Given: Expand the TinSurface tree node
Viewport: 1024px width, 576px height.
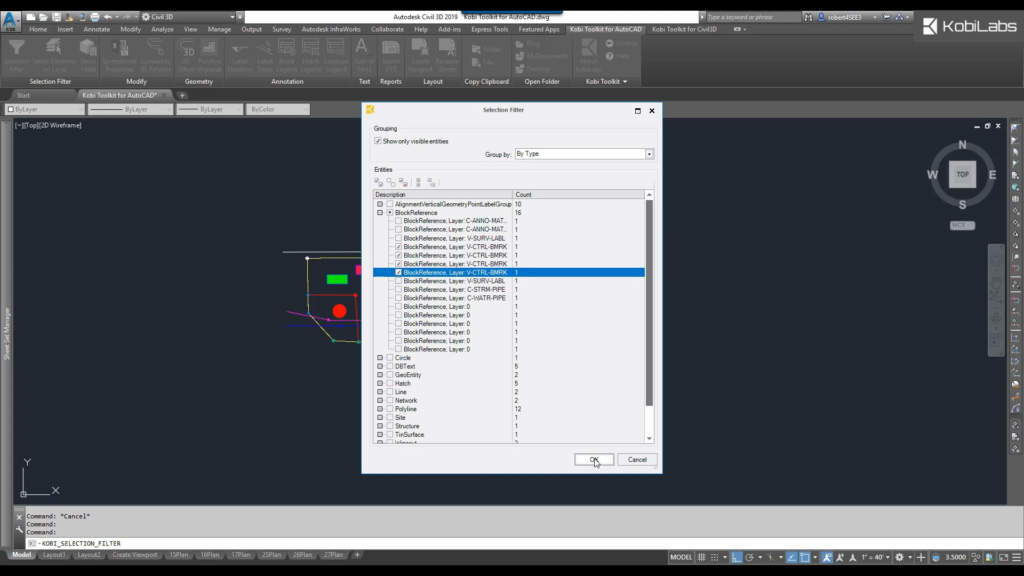Looking at the screenshot, I should coord(380,434).
